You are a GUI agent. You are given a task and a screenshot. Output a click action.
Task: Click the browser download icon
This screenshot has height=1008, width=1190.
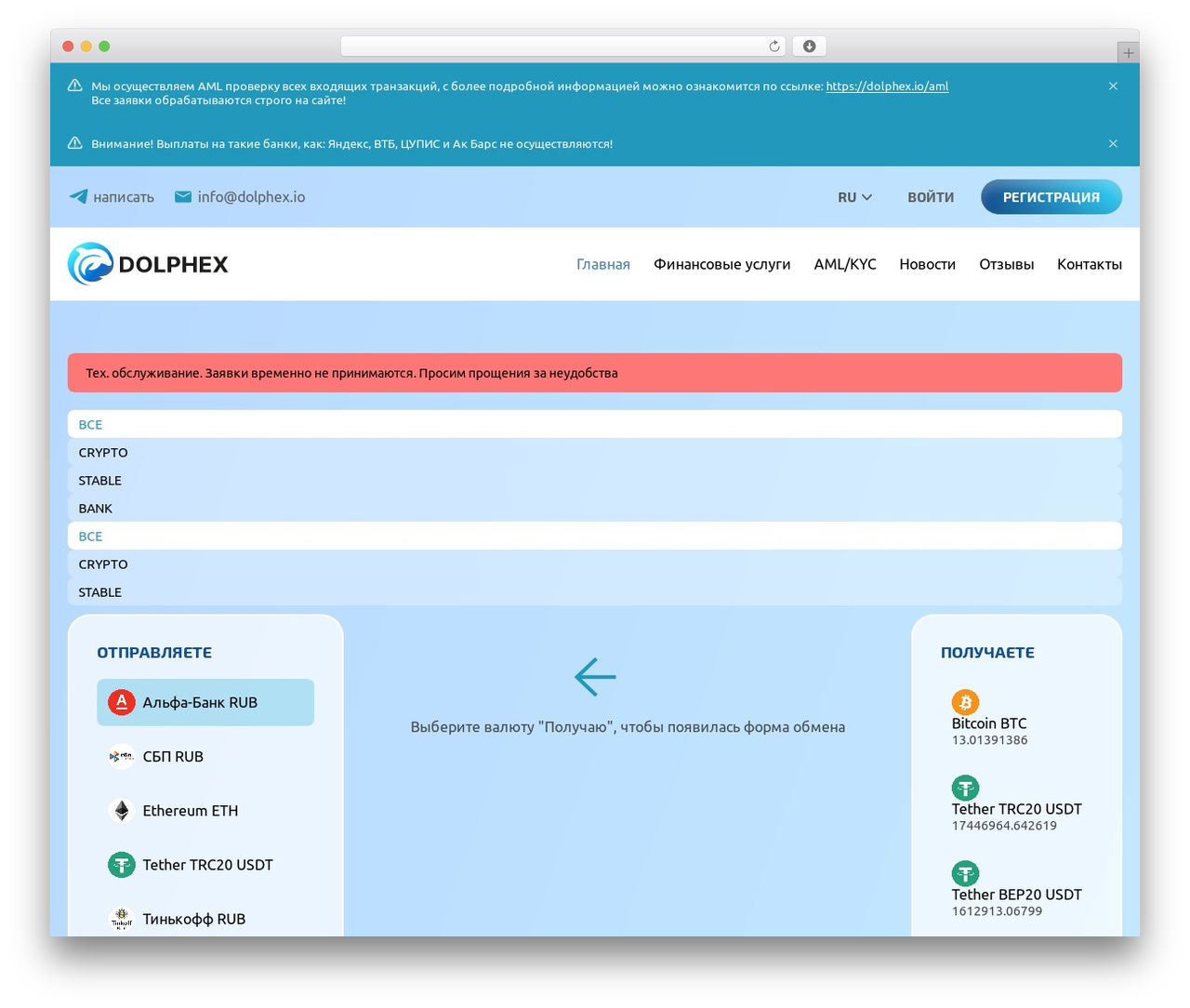click(x=809, y=46)
